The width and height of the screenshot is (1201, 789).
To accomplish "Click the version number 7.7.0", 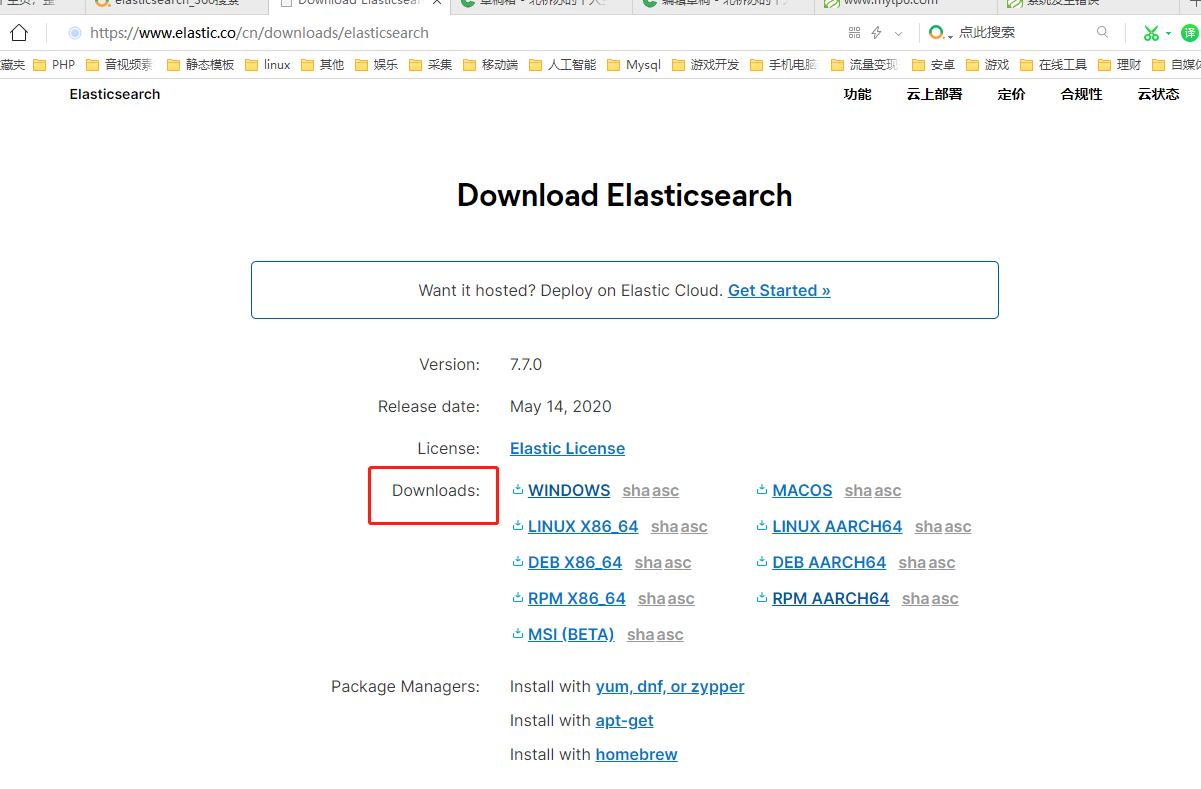I will pyautogui.click(x=526, y=364).
